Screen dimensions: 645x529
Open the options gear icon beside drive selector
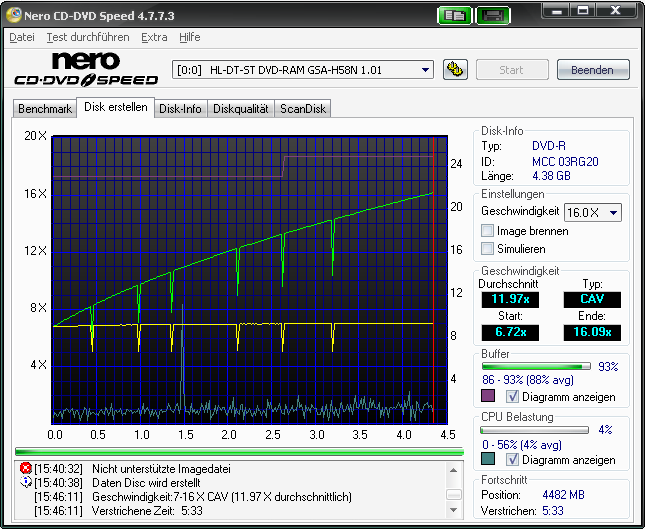coord(455,70)
